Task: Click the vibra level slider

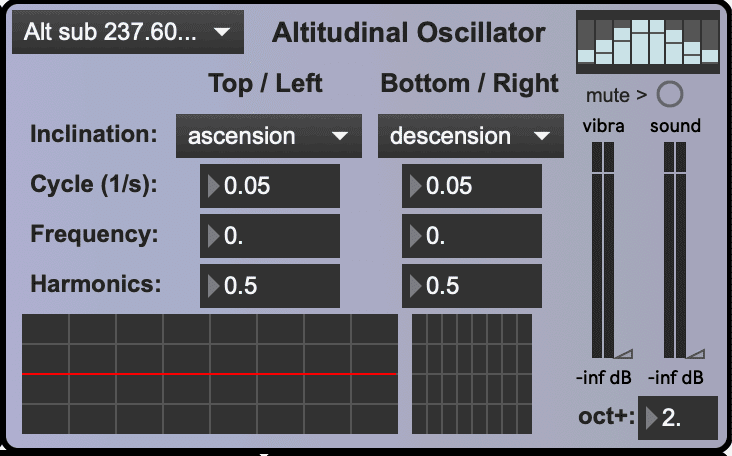Action: (604, 250)
